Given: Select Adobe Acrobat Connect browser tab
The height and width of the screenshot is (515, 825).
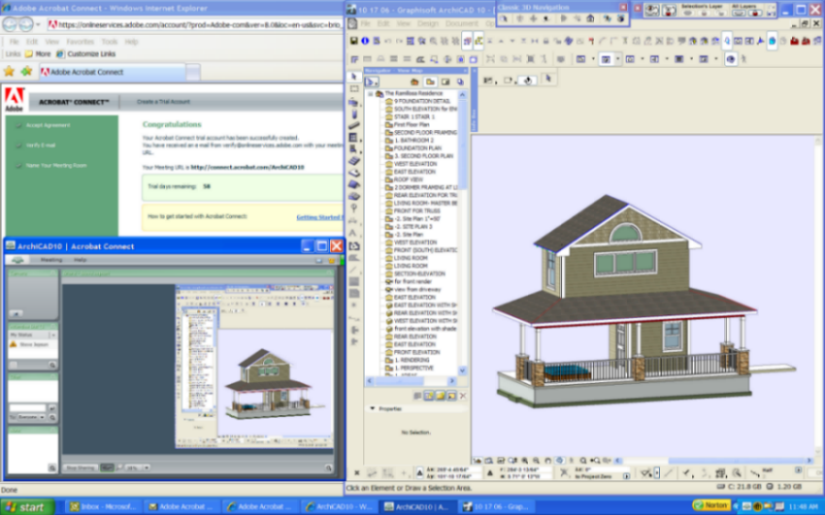Looking at the screenshot, I should click(113, 72).
